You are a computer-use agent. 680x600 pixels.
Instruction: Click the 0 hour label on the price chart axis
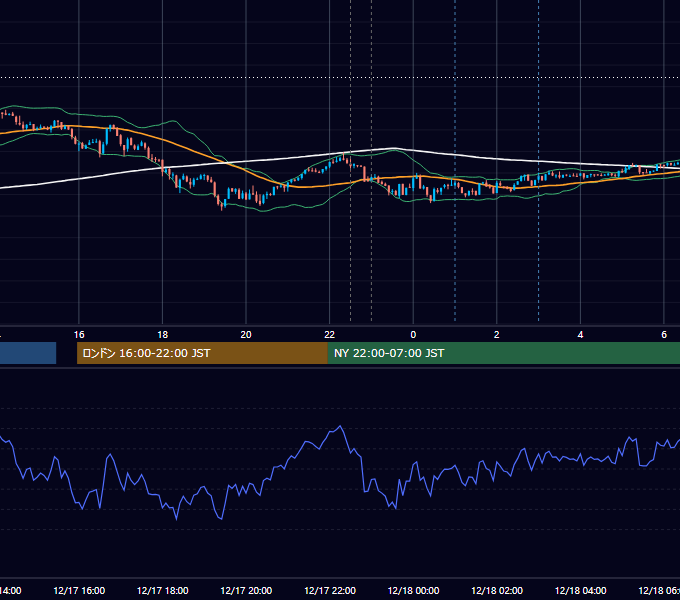click(413, 335)
